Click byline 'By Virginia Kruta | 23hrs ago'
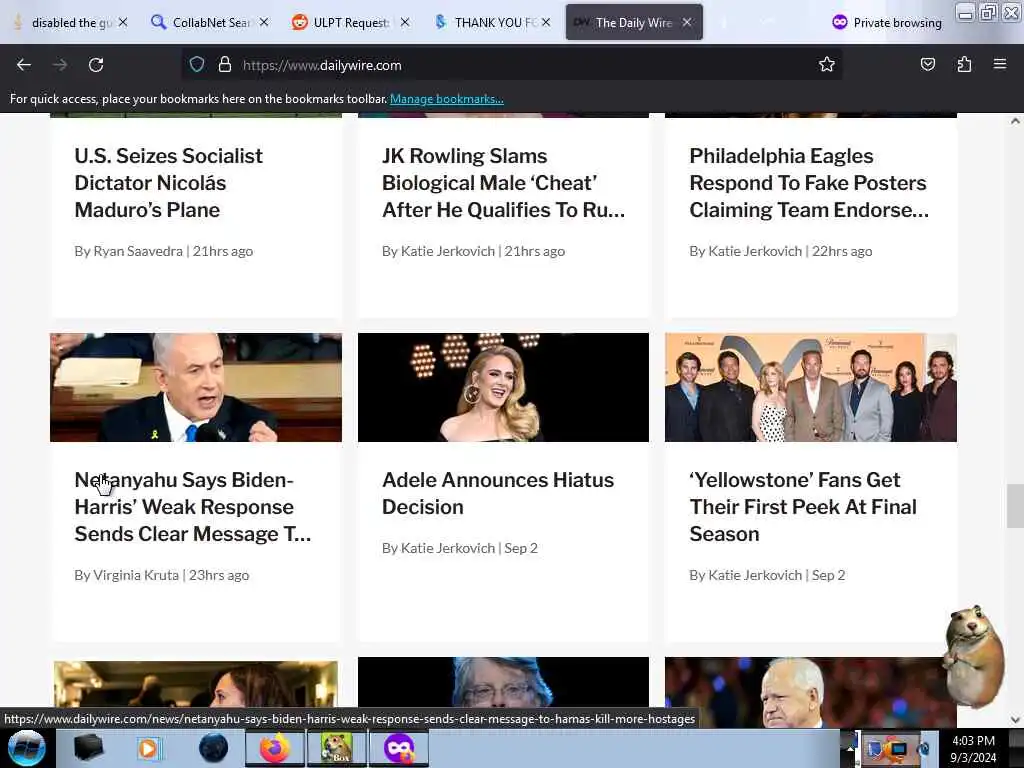Viewport: 1024px width, 768px height. pos(161,575)
